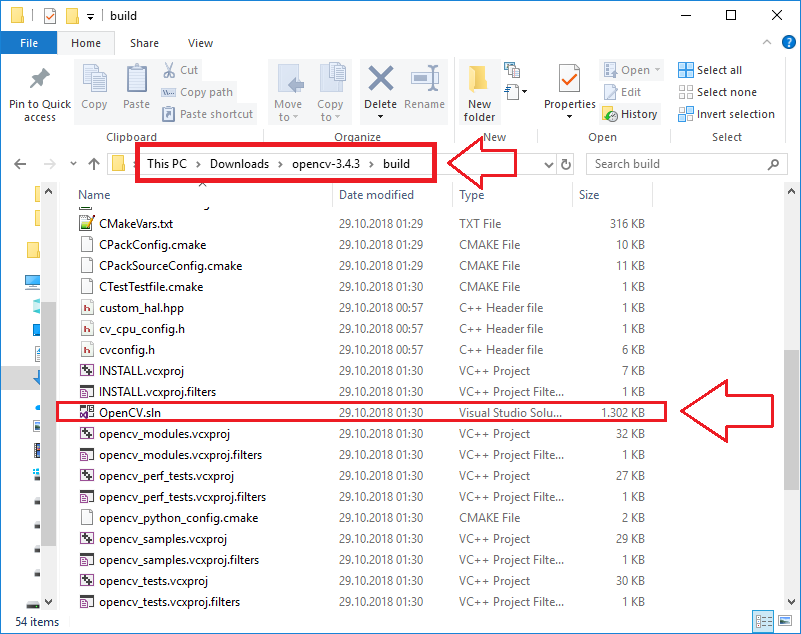Click the New folder icon in title bar
The width and height of the screenshot is (801, 634).
[x=72, y=16]
